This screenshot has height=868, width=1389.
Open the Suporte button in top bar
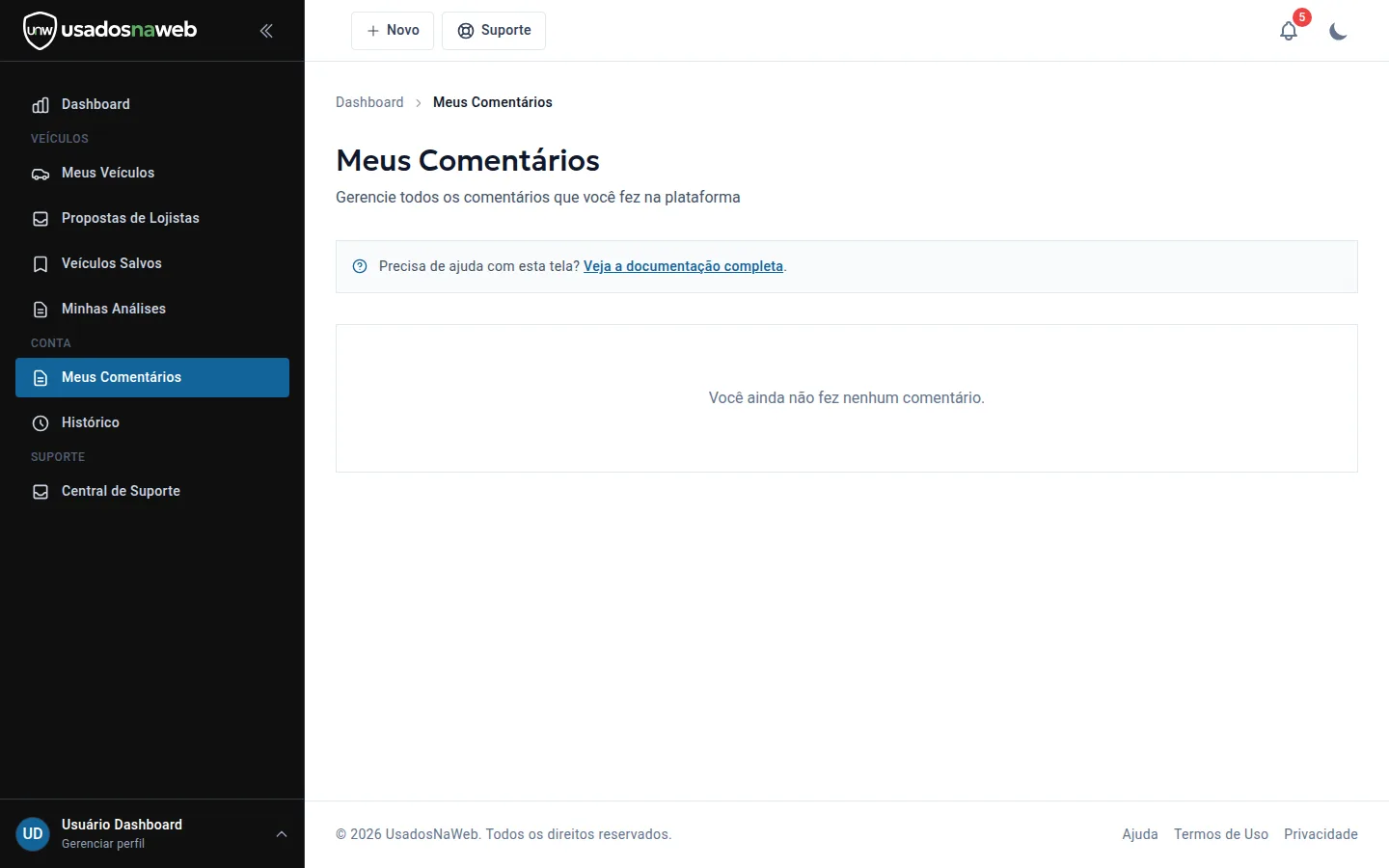click(x=494, y=31)
